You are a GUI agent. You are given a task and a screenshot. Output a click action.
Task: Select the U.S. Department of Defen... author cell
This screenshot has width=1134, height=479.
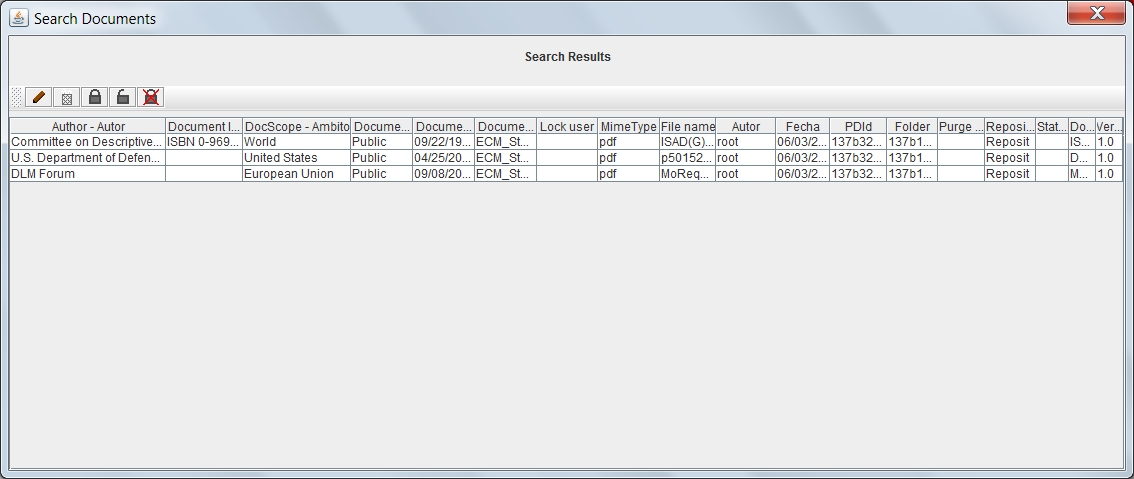88,158
